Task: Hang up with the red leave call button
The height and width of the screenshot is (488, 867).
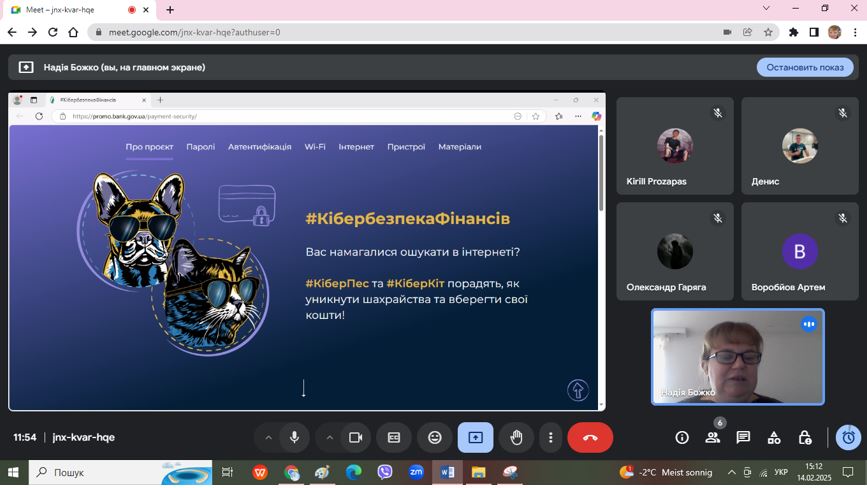Action: point(590,438)
